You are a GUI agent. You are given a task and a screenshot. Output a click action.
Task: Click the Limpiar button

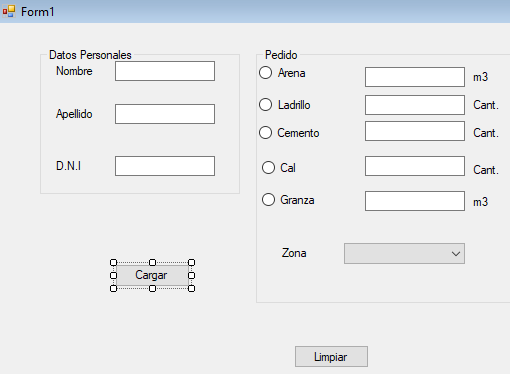pos(331,357)
